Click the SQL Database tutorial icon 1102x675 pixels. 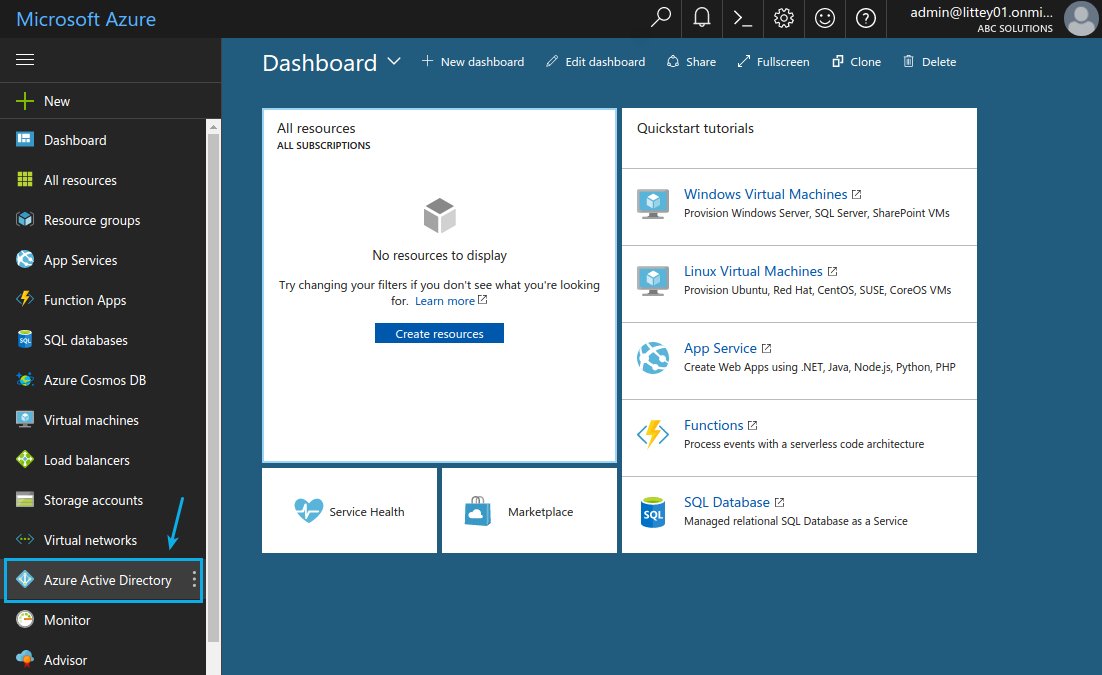pyautogui.click(x=653, y=513)
